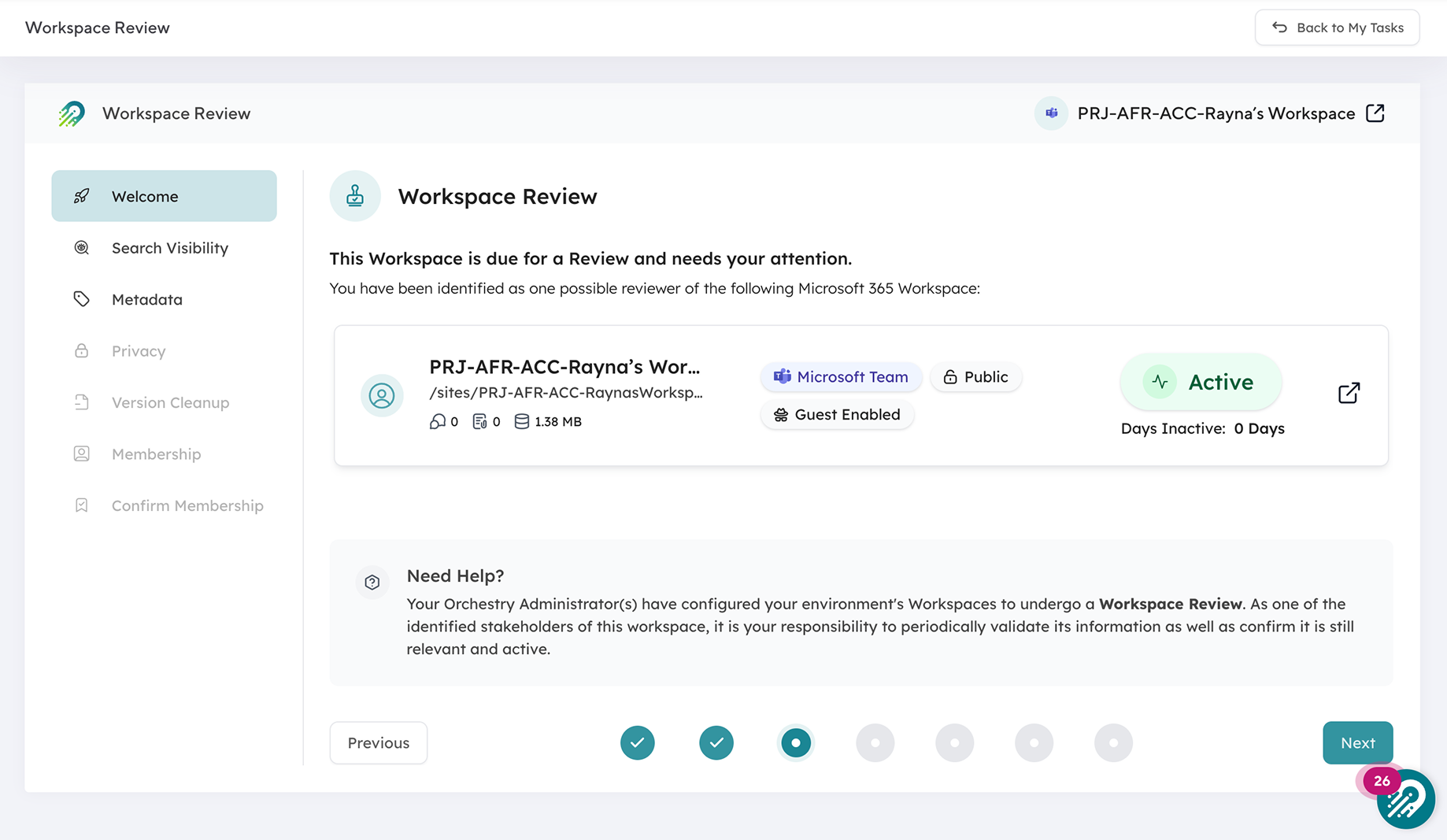Click the Days Inactive: 0 Days text
The width and height of the screenshot is (1447, 840).
click(1202, 429)
